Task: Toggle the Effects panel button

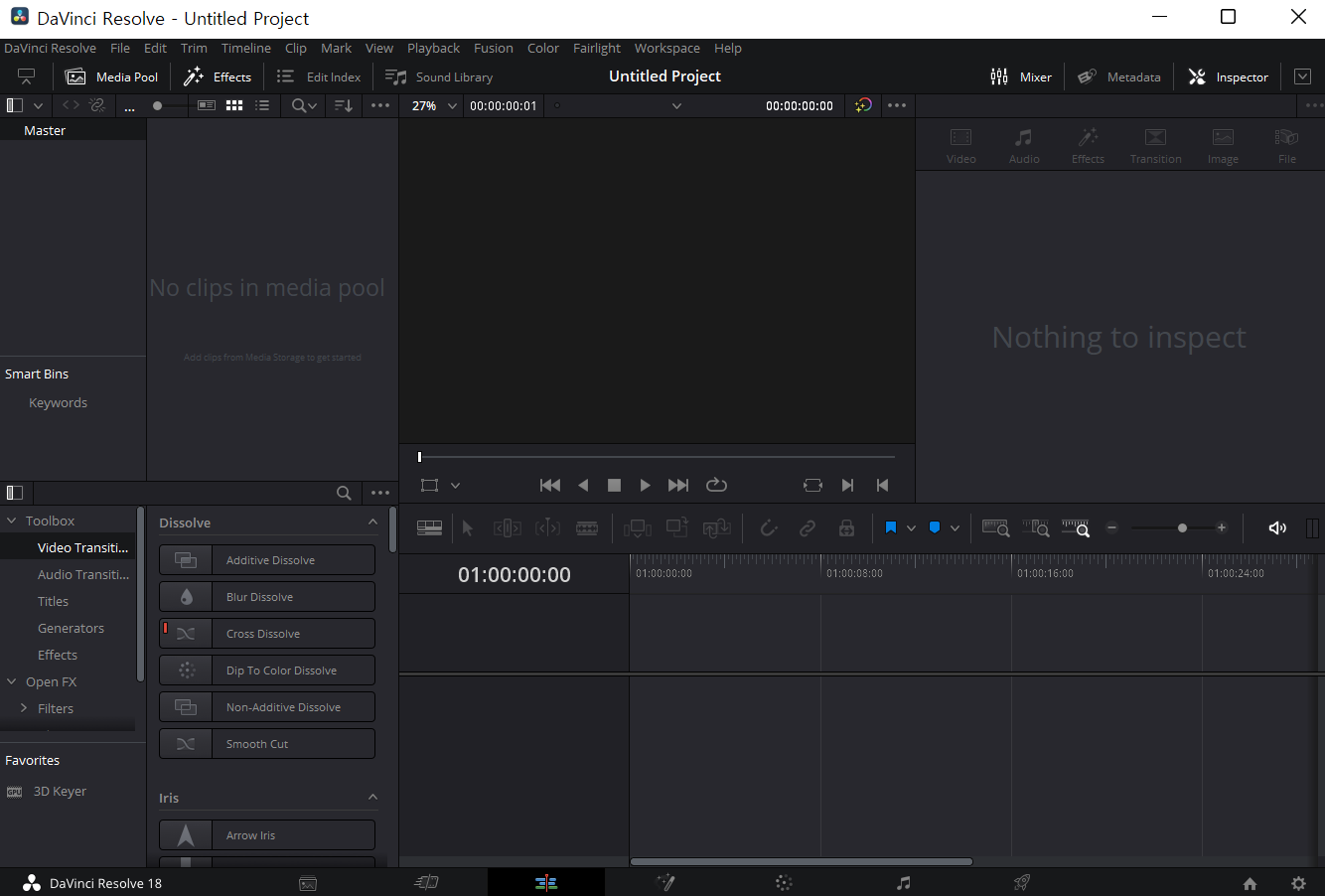Action: pyautogui.click(x=218, y=76)
